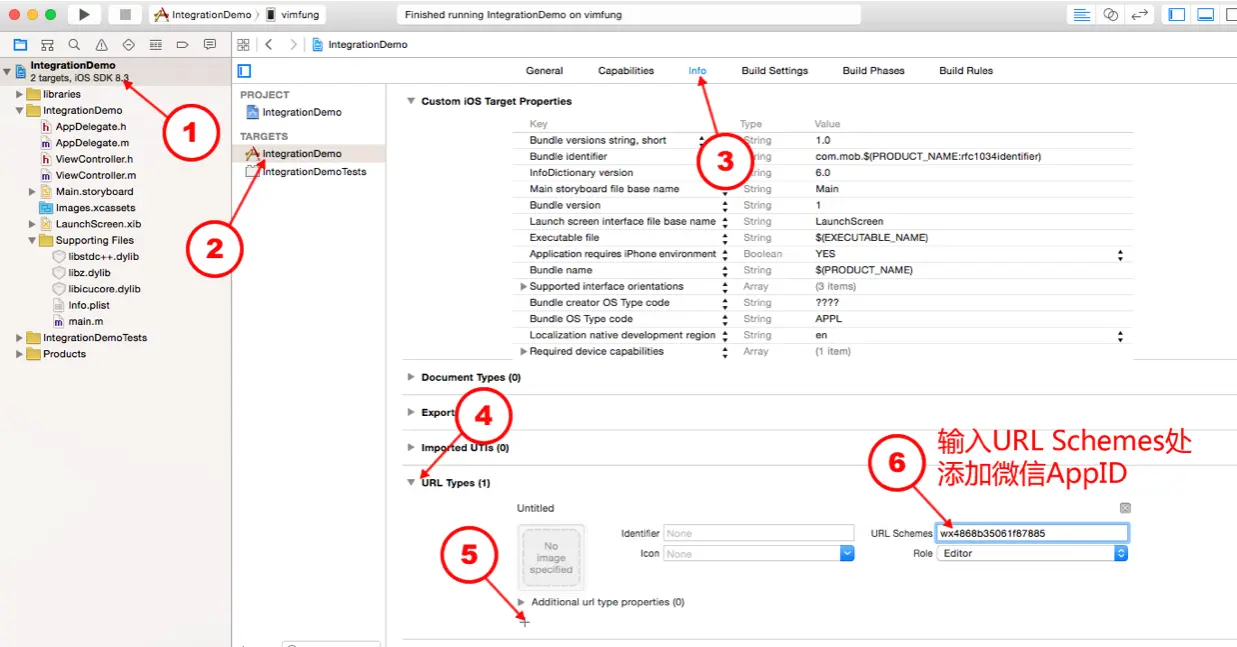Open ViewController.m file
1237x647 pixels.
pyautogui.click(x=95, y=175)
